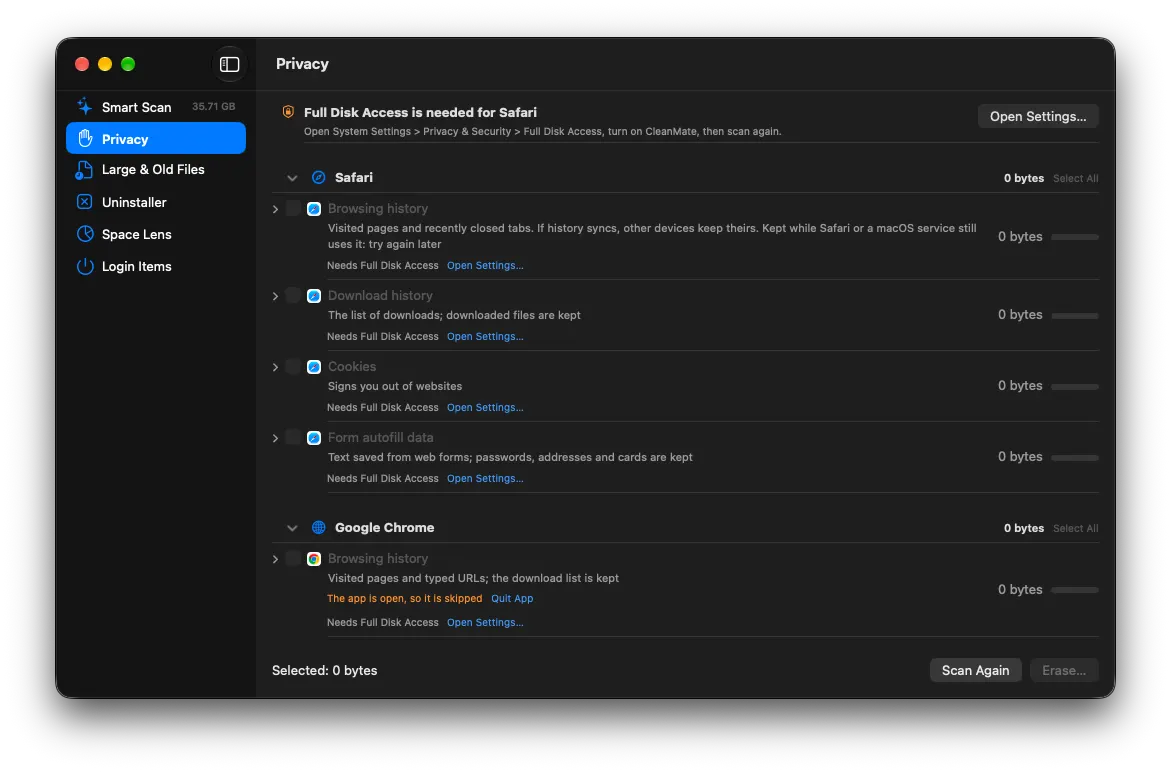
Task: Click the Google Chrome globe section icon
Action: (x=319, y=527)
